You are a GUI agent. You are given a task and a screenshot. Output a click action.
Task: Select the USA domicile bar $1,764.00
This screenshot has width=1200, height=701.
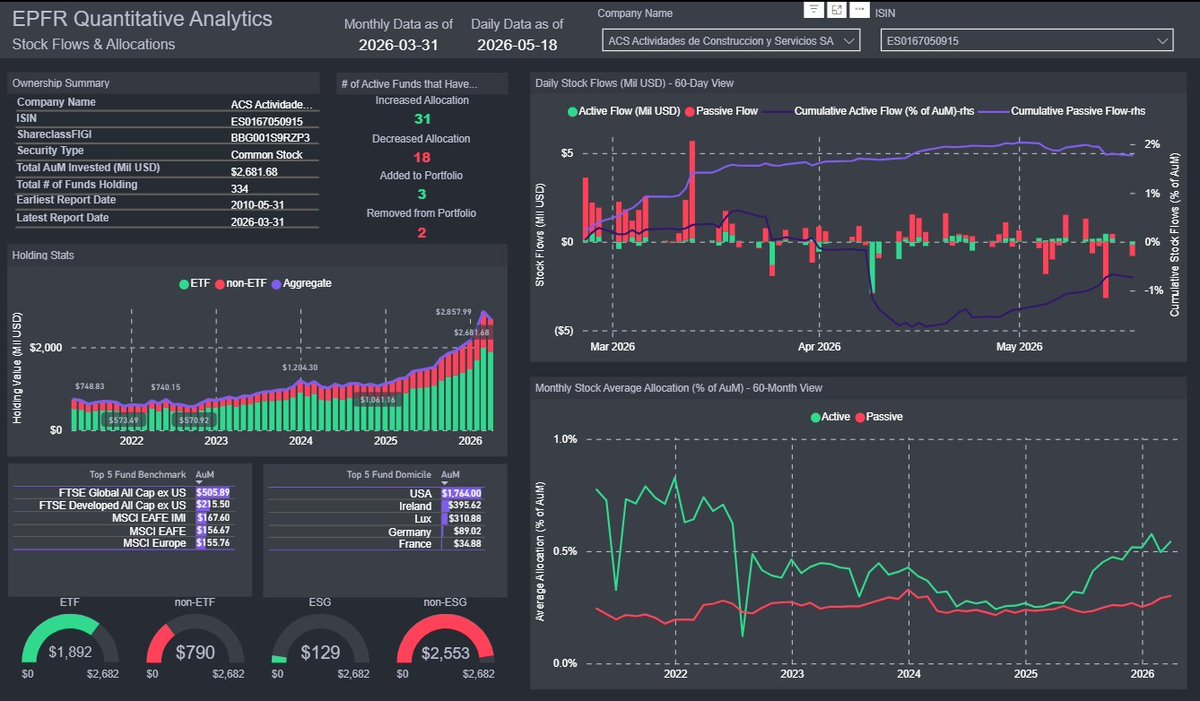pos(461,492)
